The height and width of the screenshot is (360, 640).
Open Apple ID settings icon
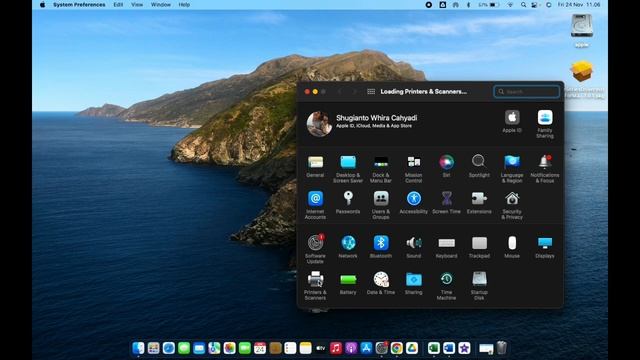(512, 118)
